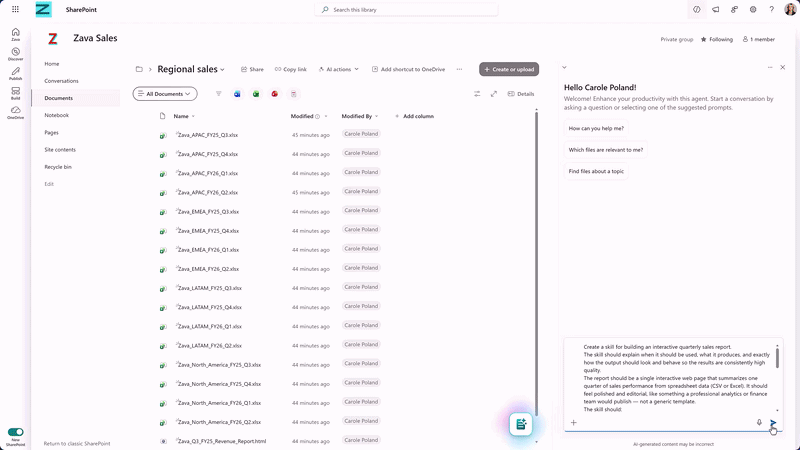The height and width of the screenshot is (450, 800).
Task: Click the microphone icon in chat box
Action: pyautogui.click(x=759, y=422)
